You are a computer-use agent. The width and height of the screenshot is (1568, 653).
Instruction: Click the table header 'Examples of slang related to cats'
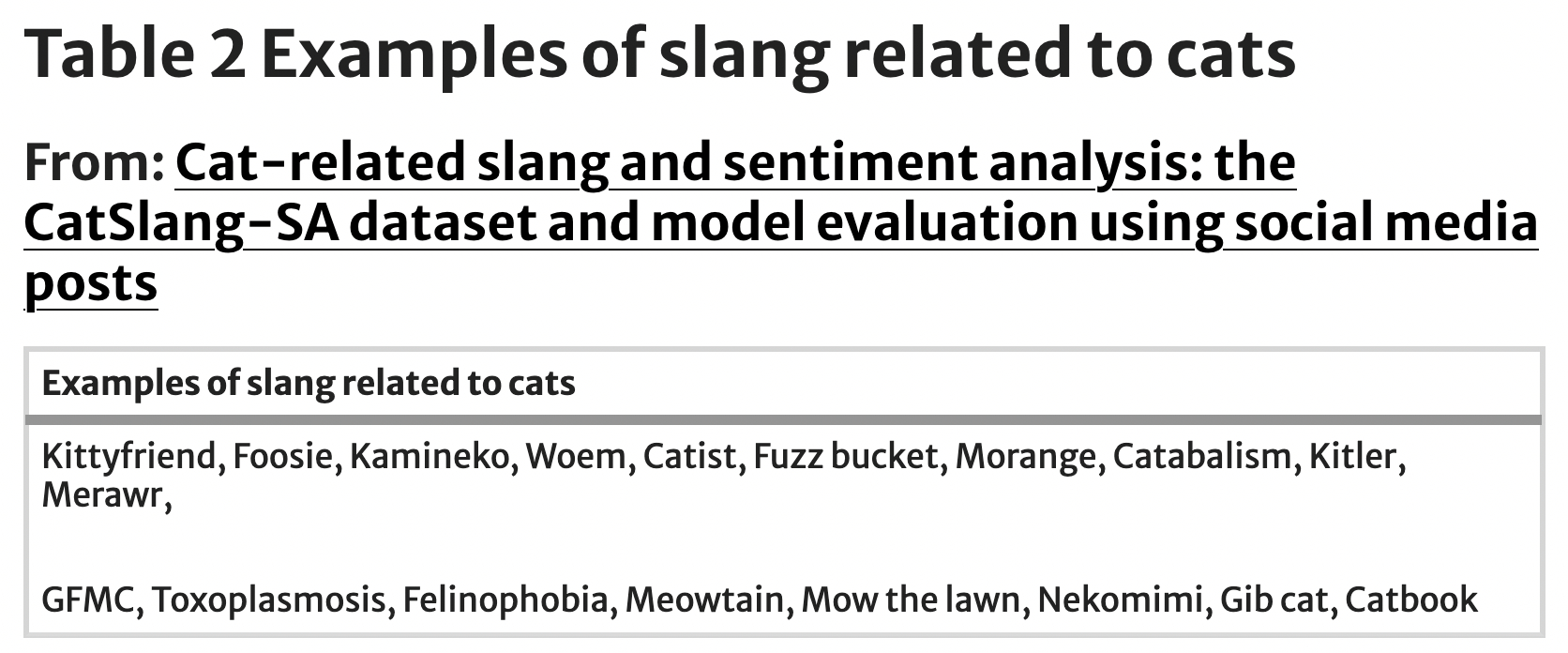pyautogui.click(x=309, y=383)
